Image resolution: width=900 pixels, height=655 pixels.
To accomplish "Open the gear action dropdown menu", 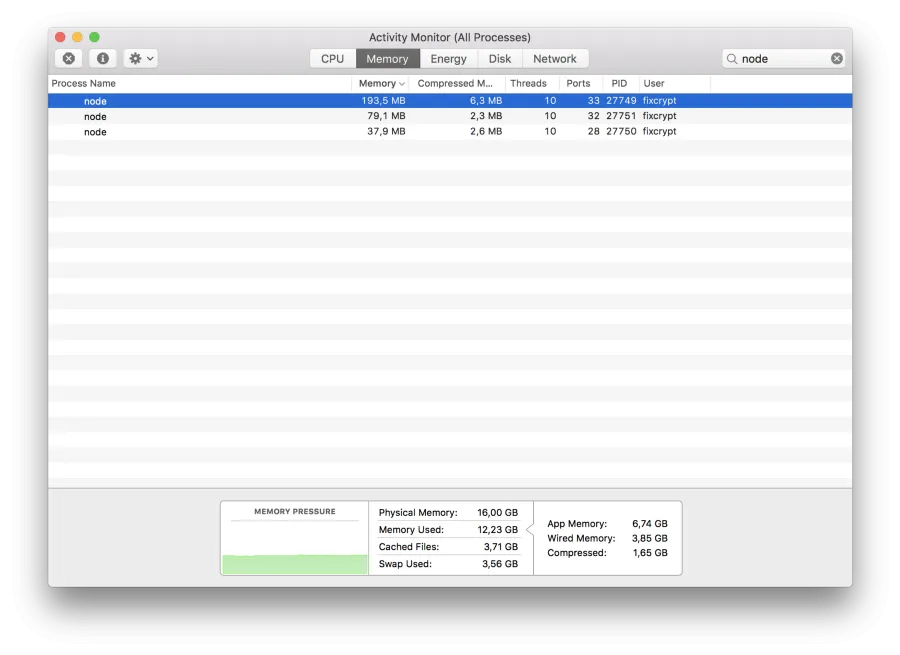I will pos(141,59).
